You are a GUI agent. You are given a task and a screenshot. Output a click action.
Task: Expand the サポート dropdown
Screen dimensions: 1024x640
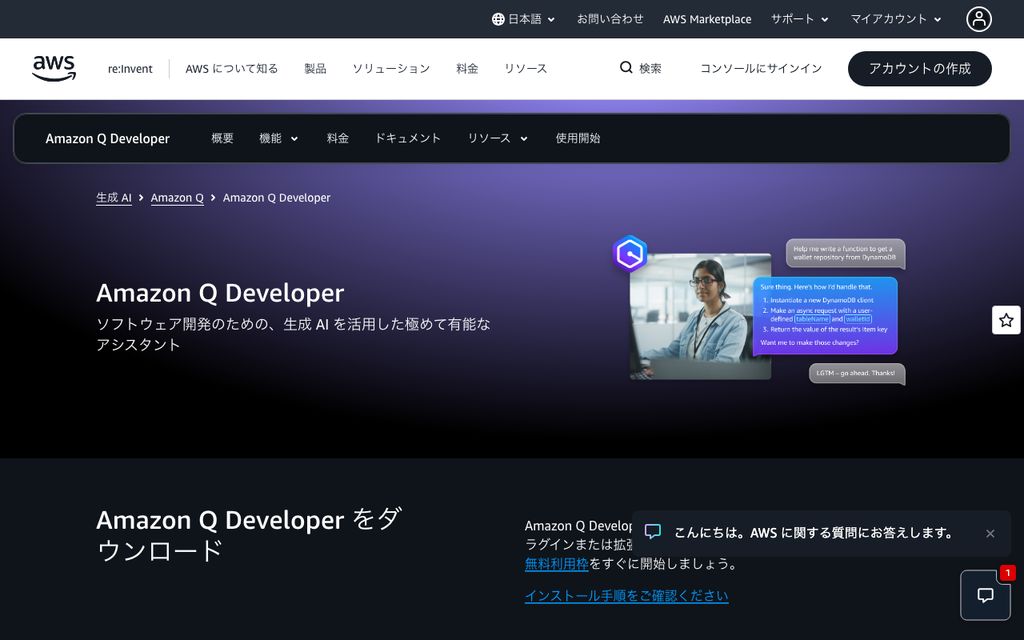pos(799,20)
